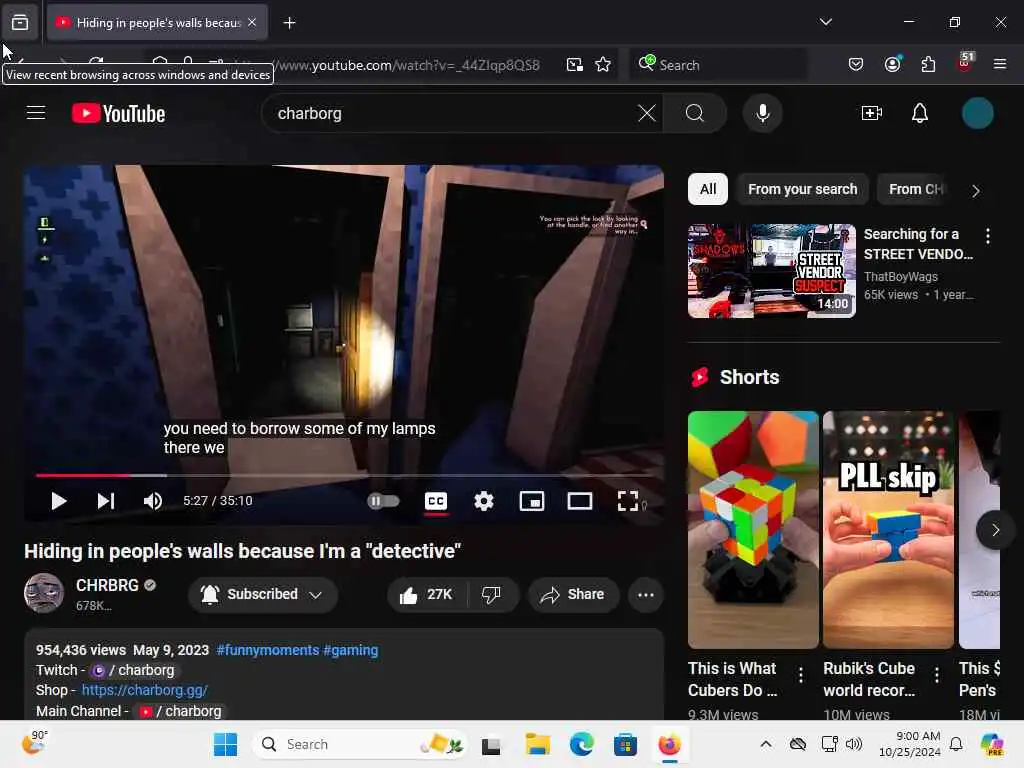The image size is (1024, 768).
Task: Open the Windows Start menu
Action: (225, 744)
